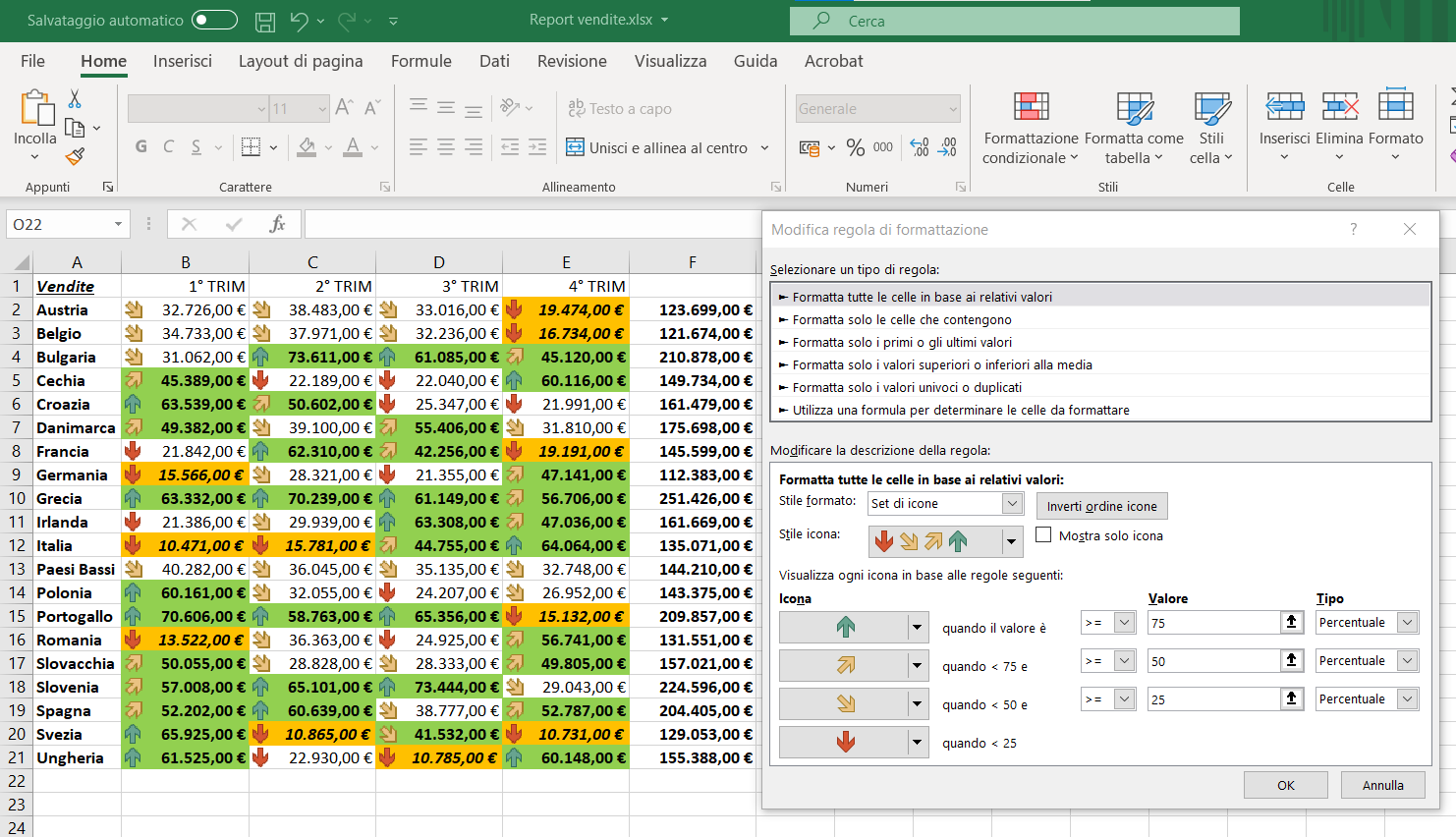Click the Valore field containing 25
The height and width of the screenshot is (837, 1456).
point(1213,699)
